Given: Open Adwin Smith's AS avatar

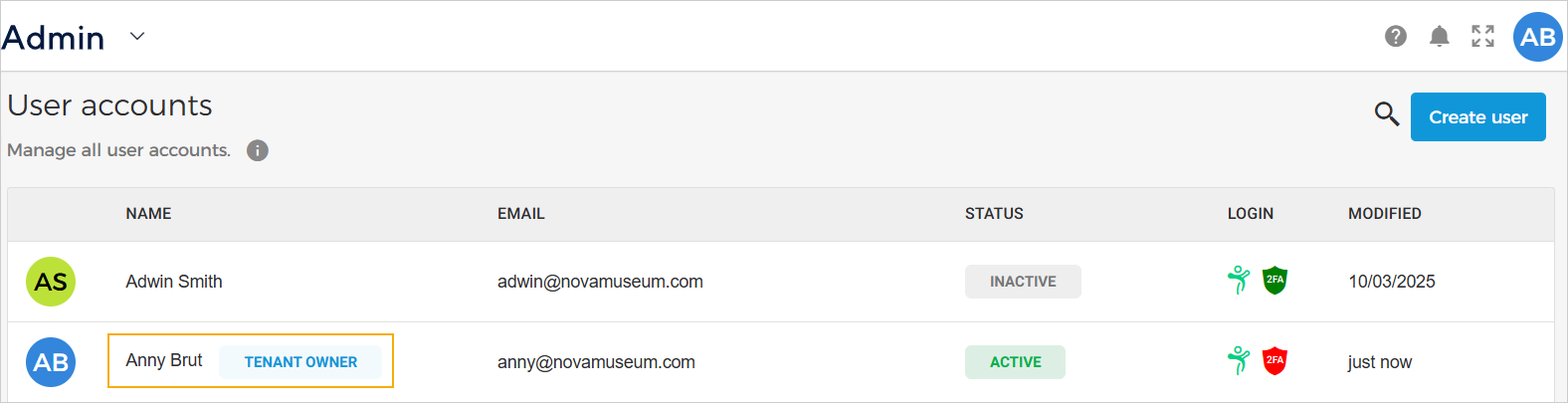Looking at the screenshot, I should 51,282.
